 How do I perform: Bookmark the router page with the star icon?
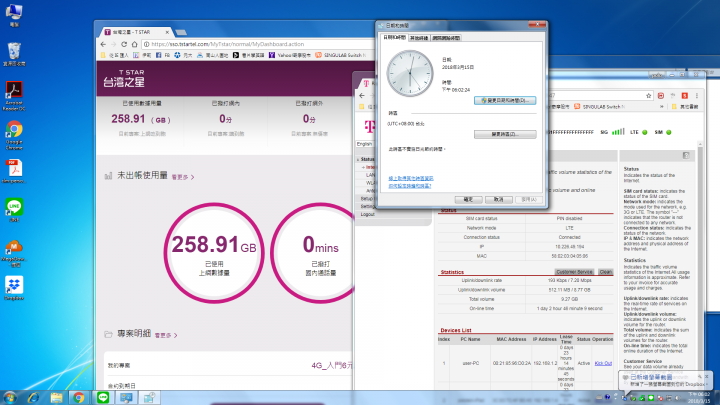pos(648,96)
